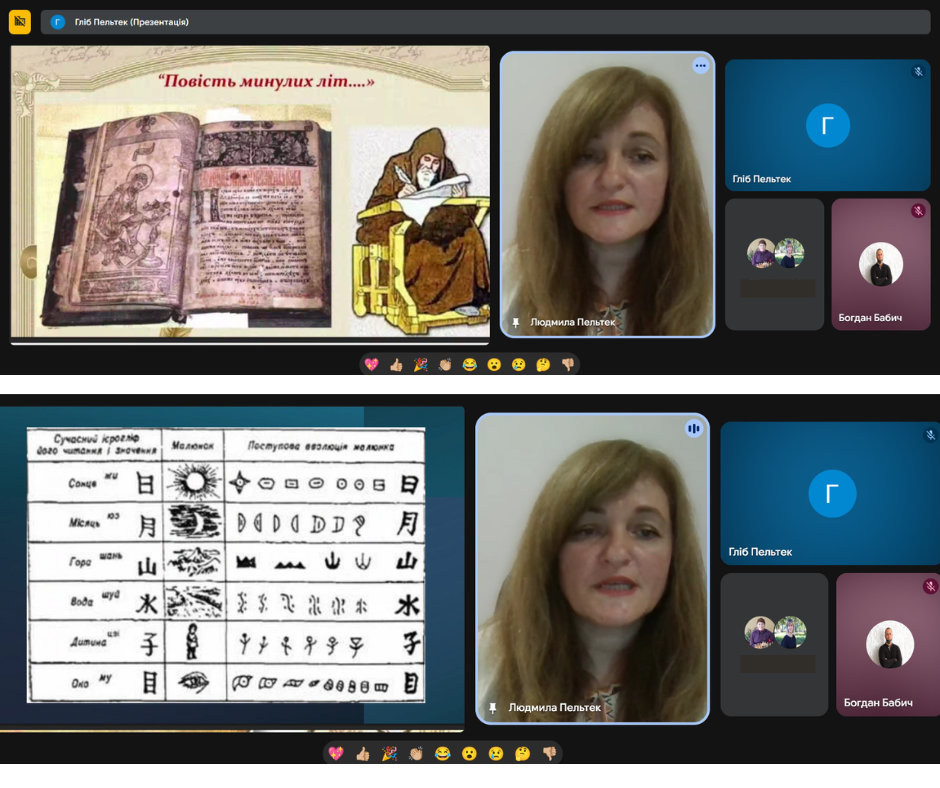Open the Богдан Бабич participant tile
The height and width of the screenshot is (788, 940).
coord(880,264)
